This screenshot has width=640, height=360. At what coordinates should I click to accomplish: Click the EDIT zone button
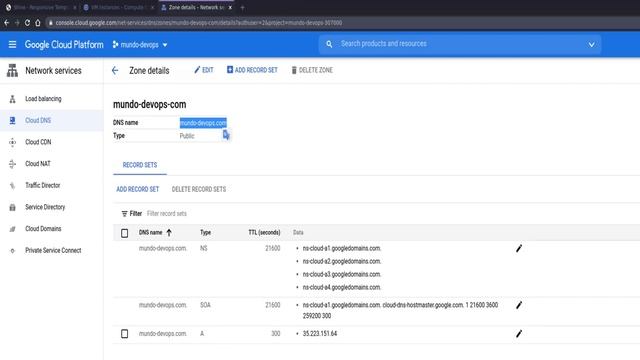pyautogui.click(x=204, y=70)
